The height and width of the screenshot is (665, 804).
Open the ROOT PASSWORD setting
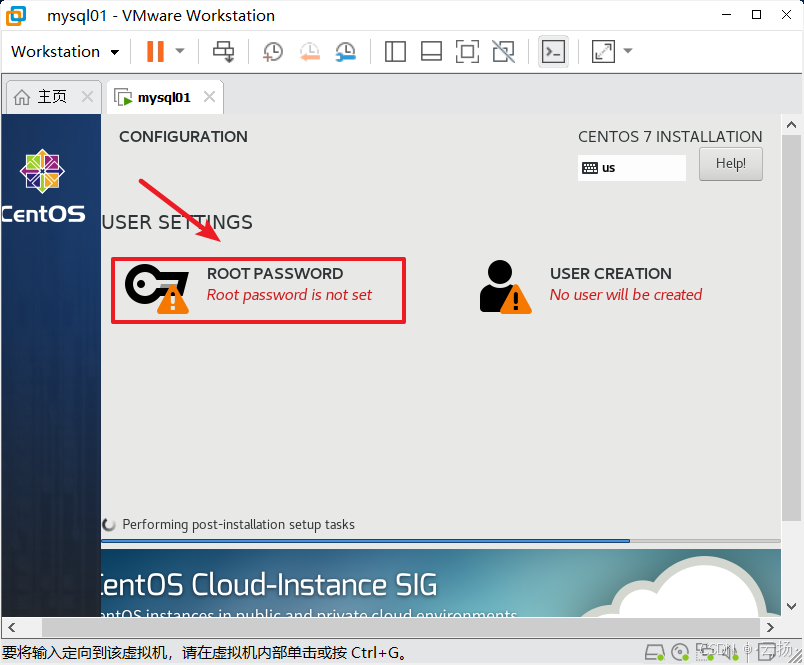coord(258,290)
